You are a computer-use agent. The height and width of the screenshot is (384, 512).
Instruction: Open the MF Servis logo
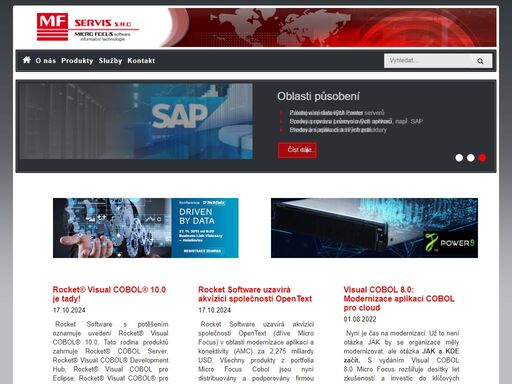(88, 27)
